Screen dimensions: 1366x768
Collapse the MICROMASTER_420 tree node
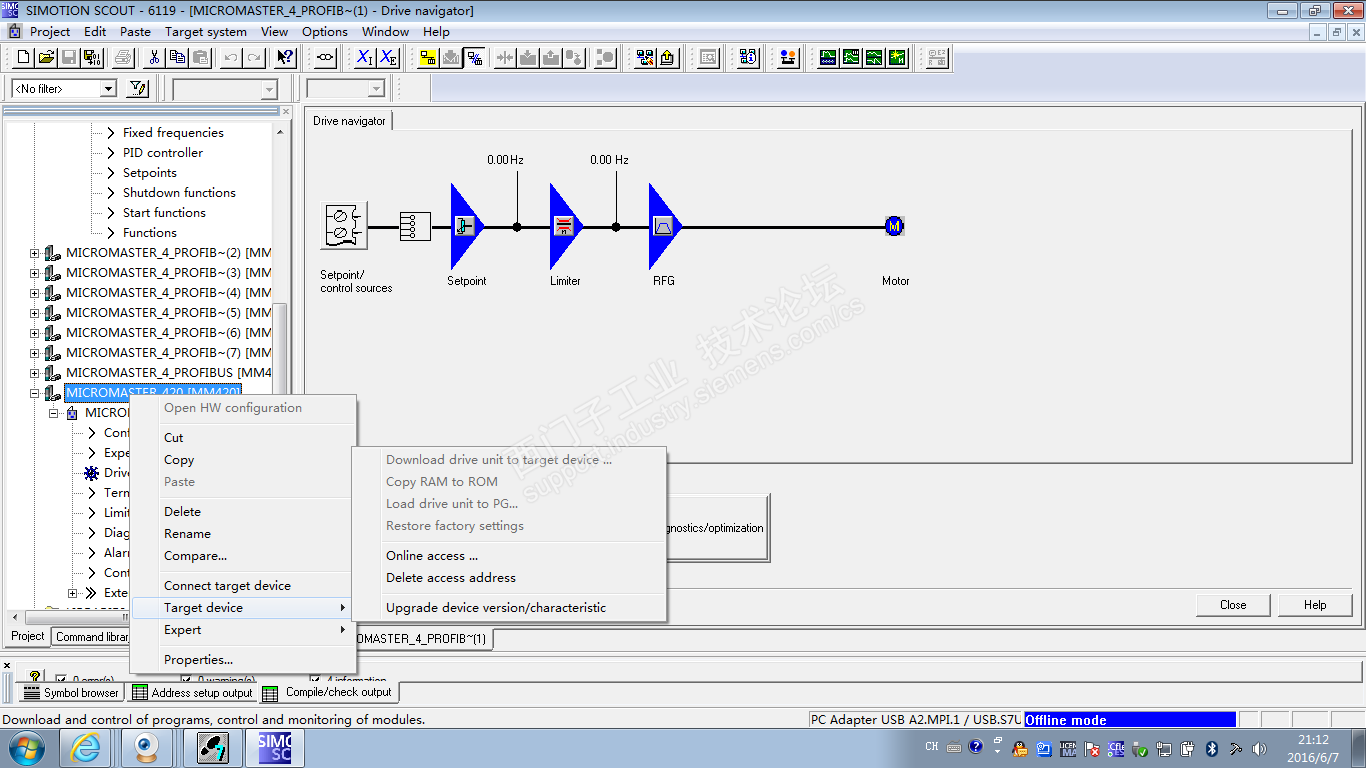pos(35,393)
